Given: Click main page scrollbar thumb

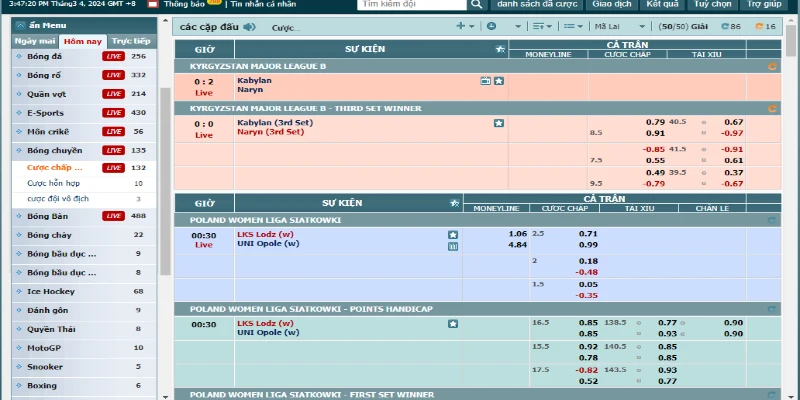Looking at the screenshot, I should [791, 40].
